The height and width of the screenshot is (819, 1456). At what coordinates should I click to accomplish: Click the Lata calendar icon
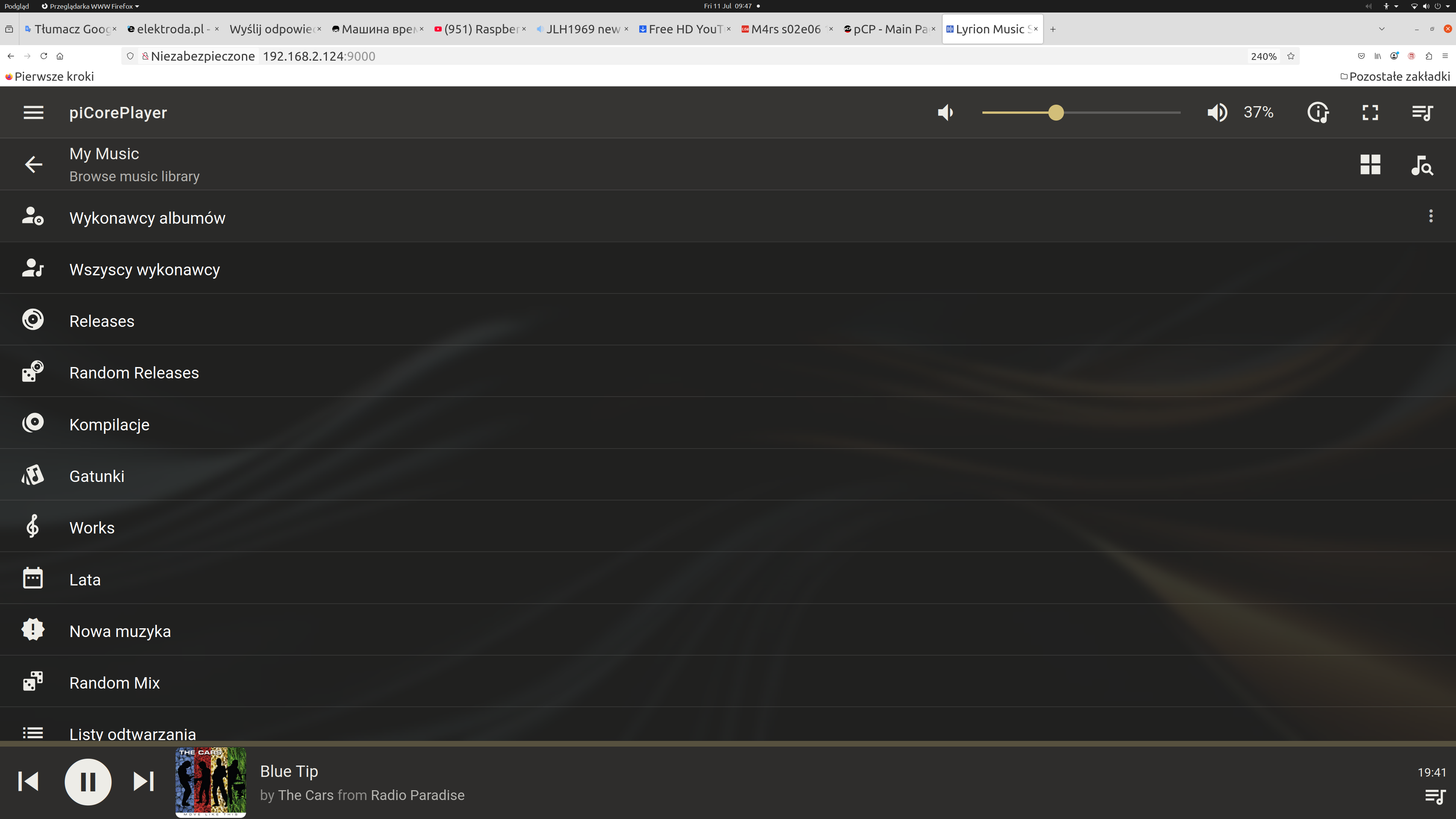pos(33,577)
